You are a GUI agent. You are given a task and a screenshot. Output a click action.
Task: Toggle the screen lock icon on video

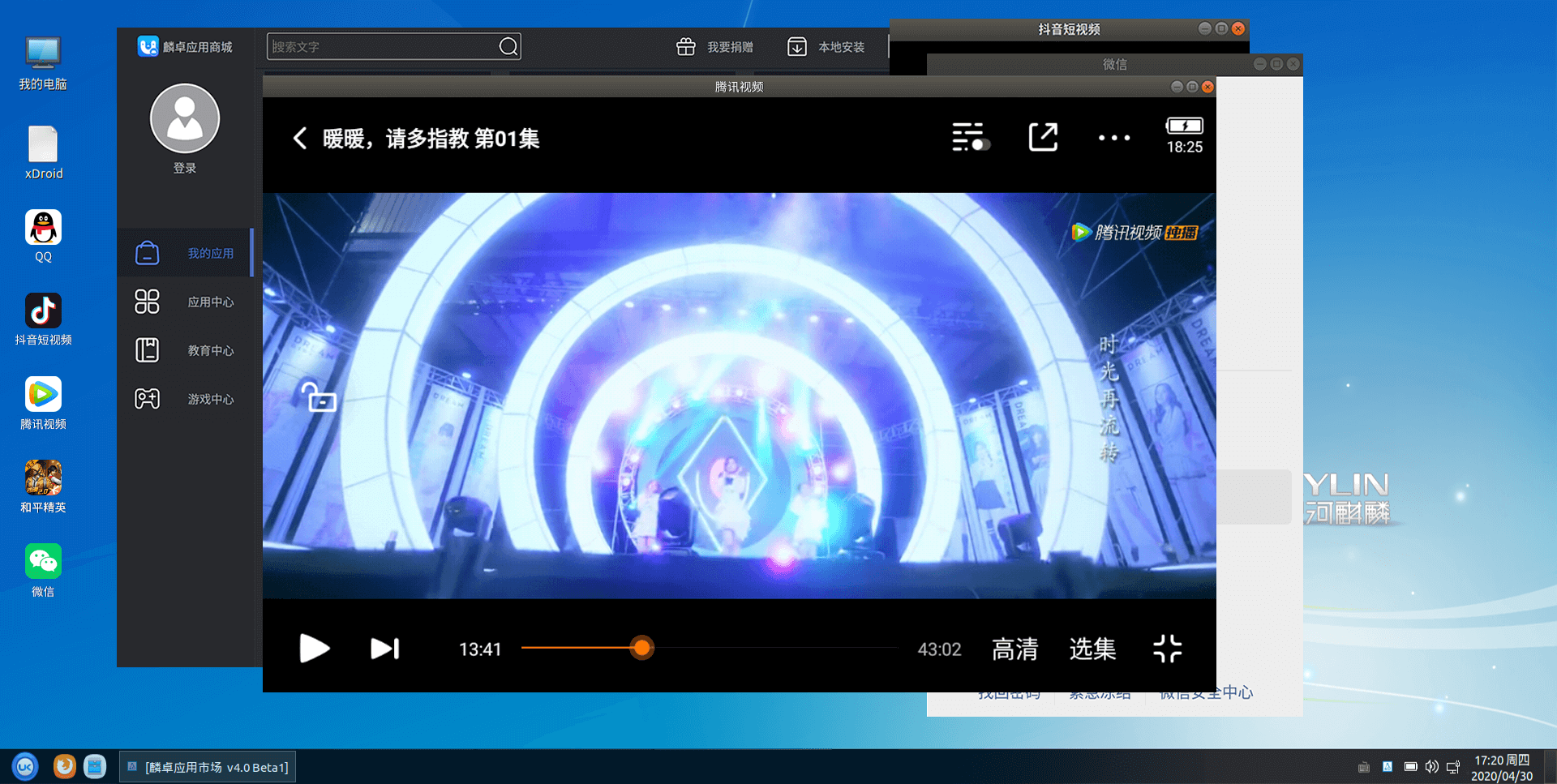tap(319, 397)
